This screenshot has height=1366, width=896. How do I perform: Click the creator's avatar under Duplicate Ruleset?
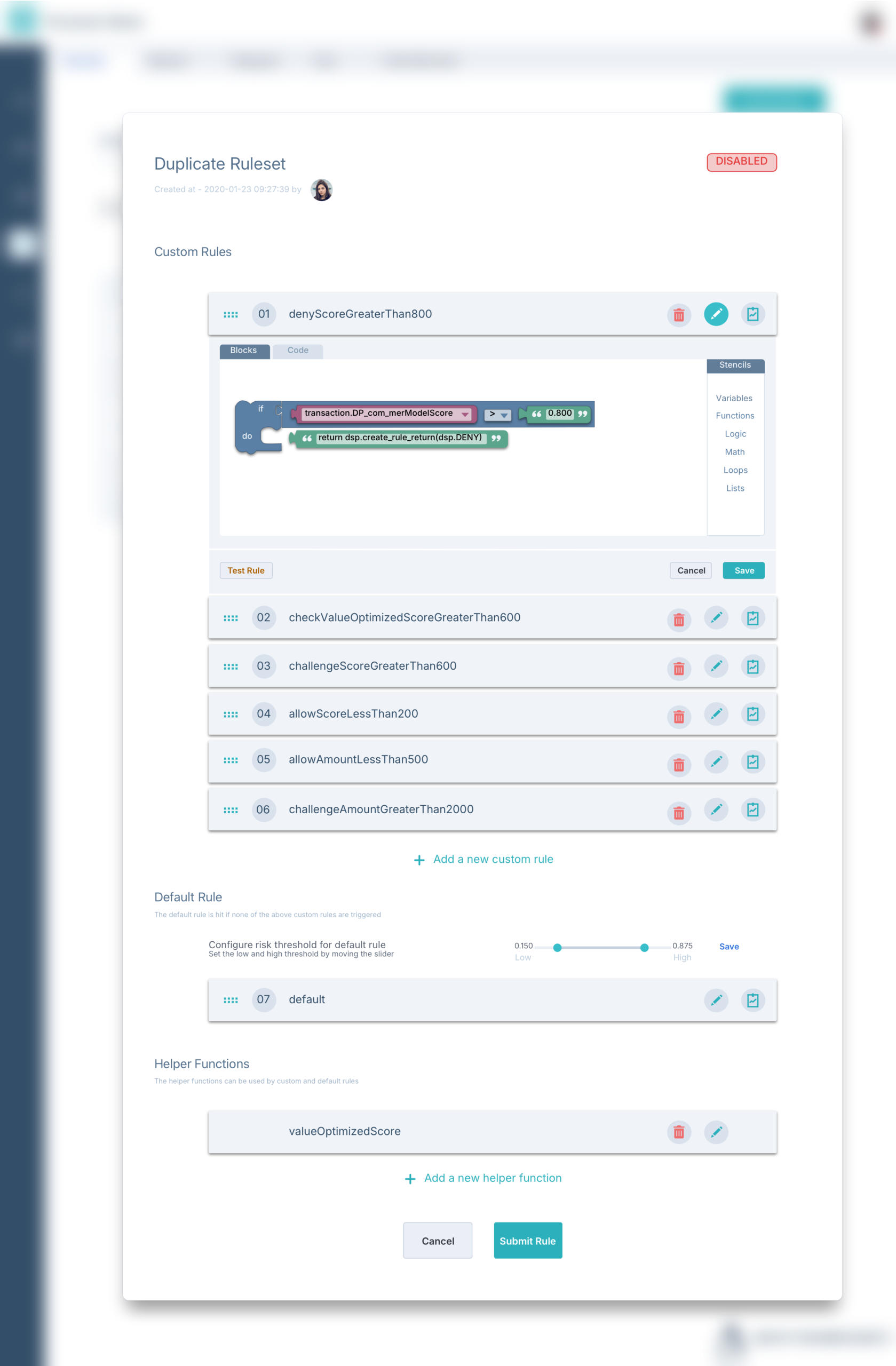tap(321, 190)
